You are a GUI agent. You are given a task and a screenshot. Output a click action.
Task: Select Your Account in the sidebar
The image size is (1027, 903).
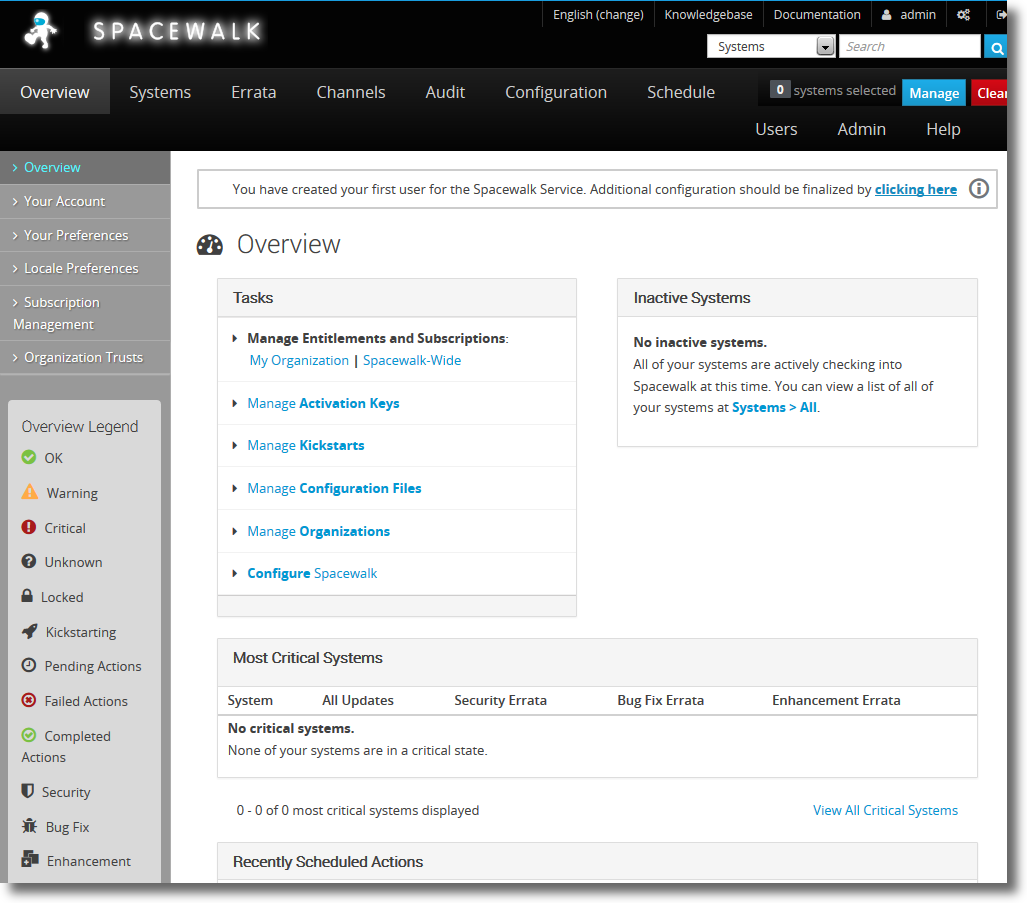85,201
